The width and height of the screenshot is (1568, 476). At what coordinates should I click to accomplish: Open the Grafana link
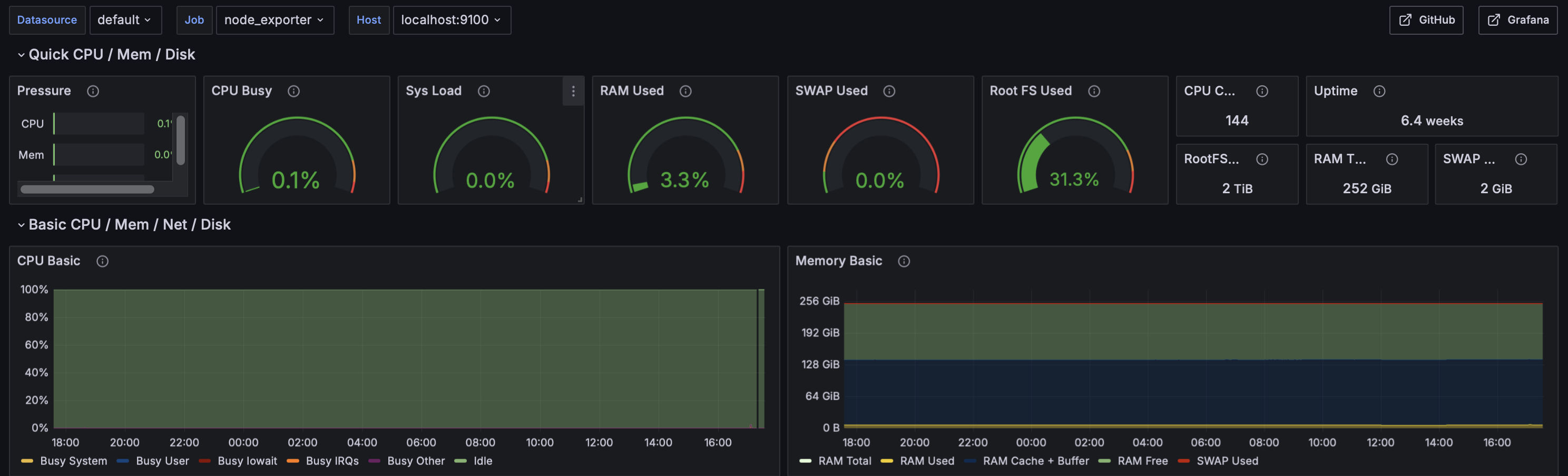(1517, 20)
